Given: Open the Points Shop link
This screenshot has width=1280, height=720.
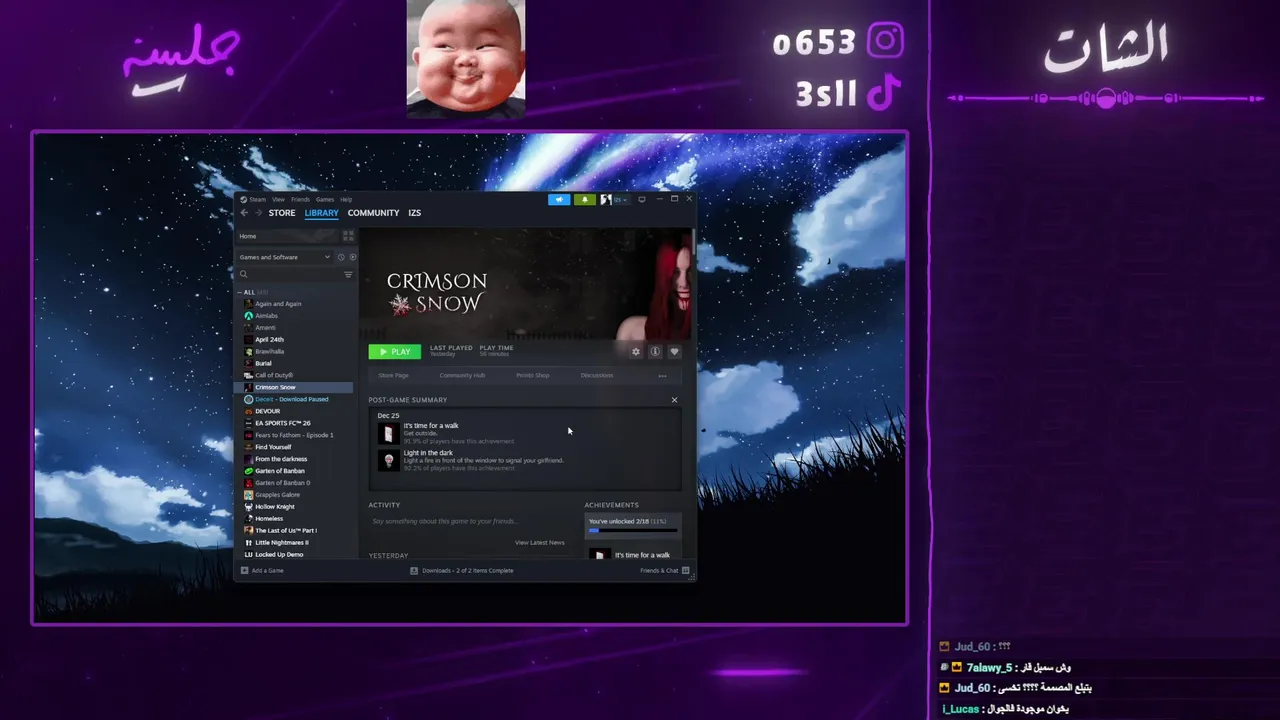Looking at the screenshot, I should [x=532, y=376].
